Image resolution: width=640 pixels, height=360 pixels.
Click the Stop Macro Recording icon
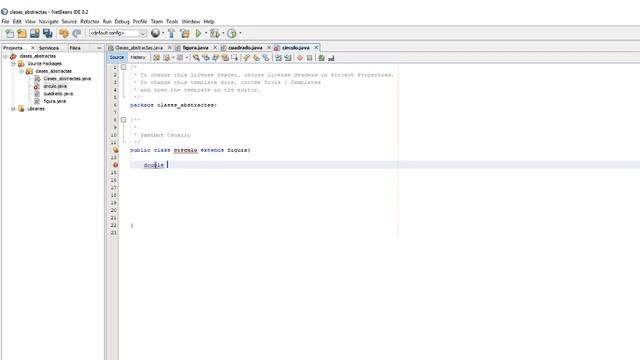click(x=309, y=58)
